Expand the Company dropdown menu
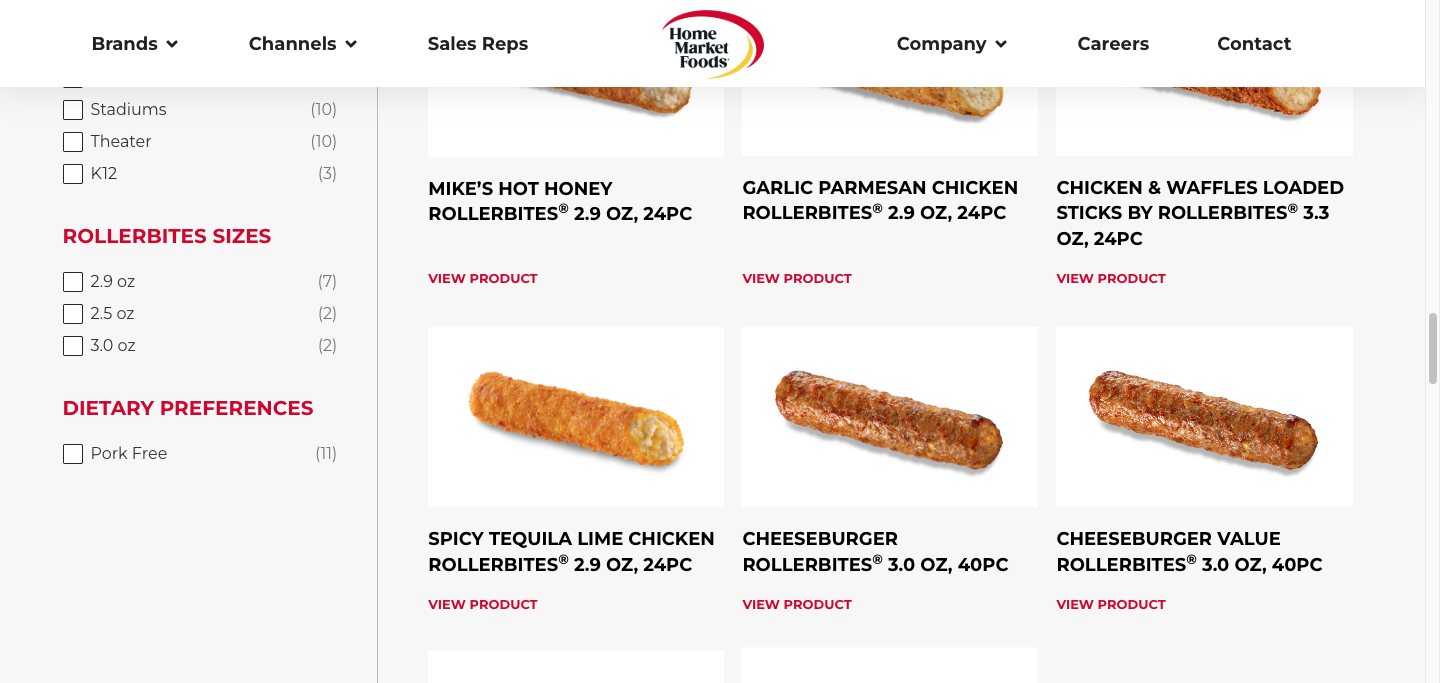 click(x=951, y=44)
